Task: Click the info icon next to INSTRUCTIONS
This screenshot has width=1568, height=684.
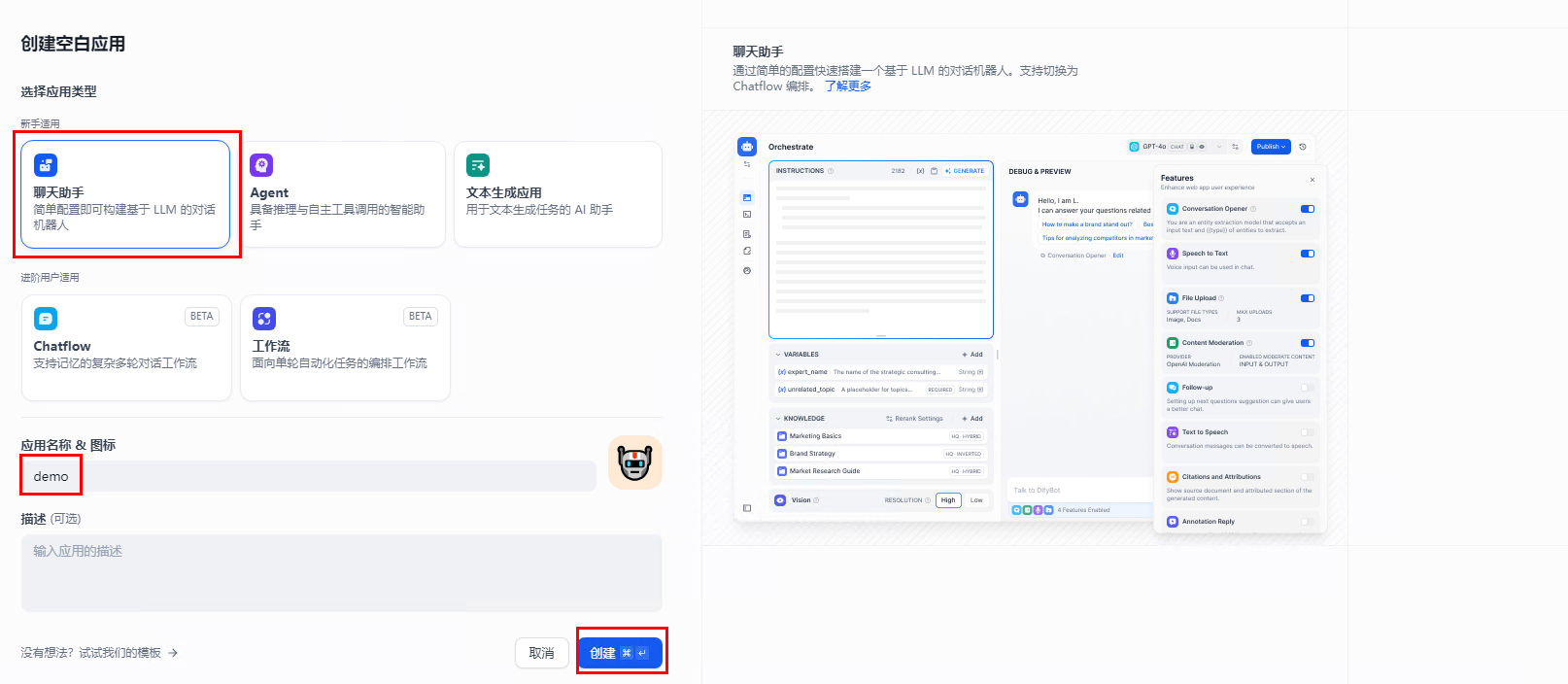Action: tap(830, 171)
